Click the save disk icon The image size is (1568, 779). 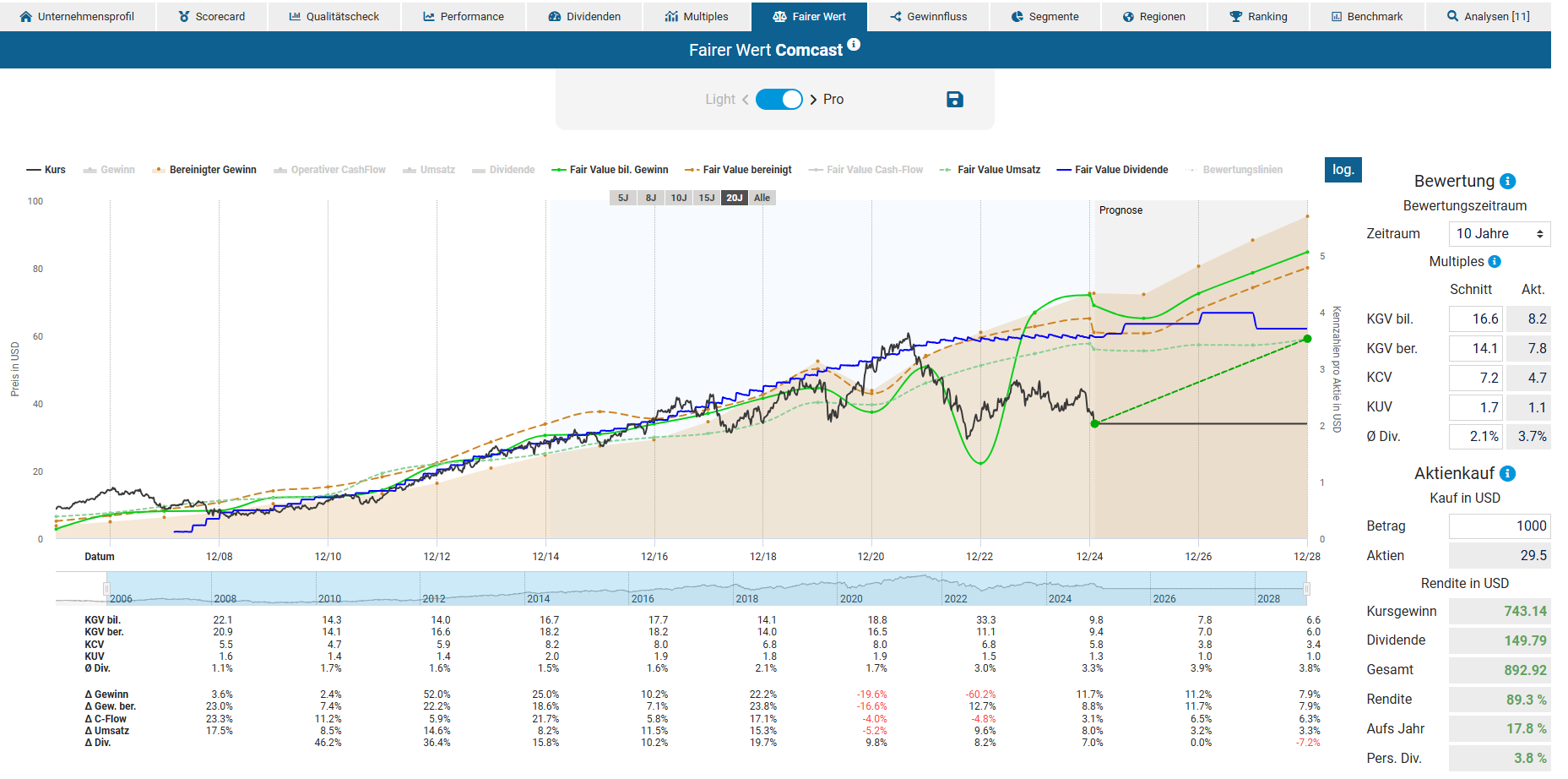pos(954,100)
